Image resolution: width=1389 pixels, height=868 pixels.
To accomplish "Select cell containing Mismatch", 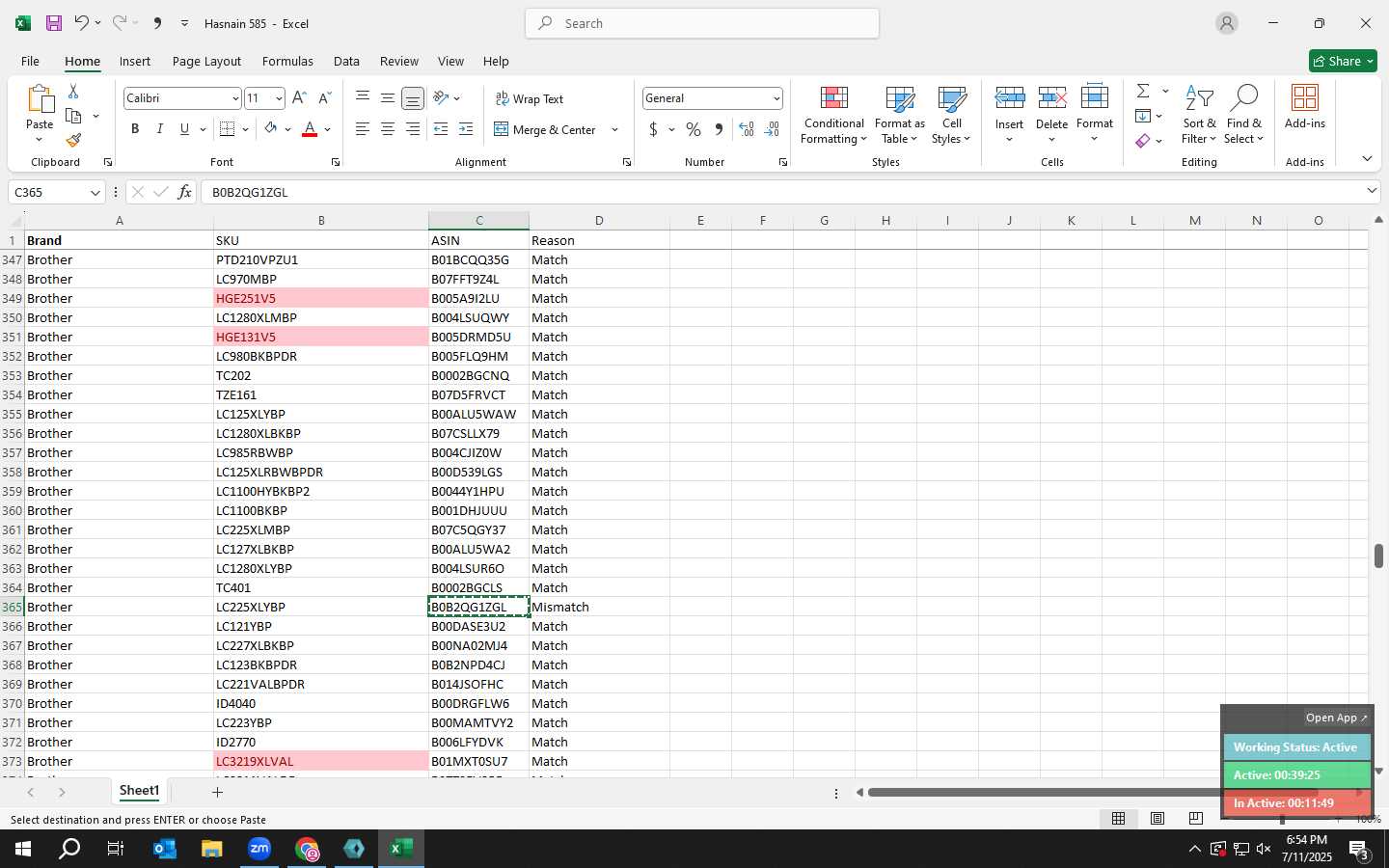I will [x=599, y=607].
